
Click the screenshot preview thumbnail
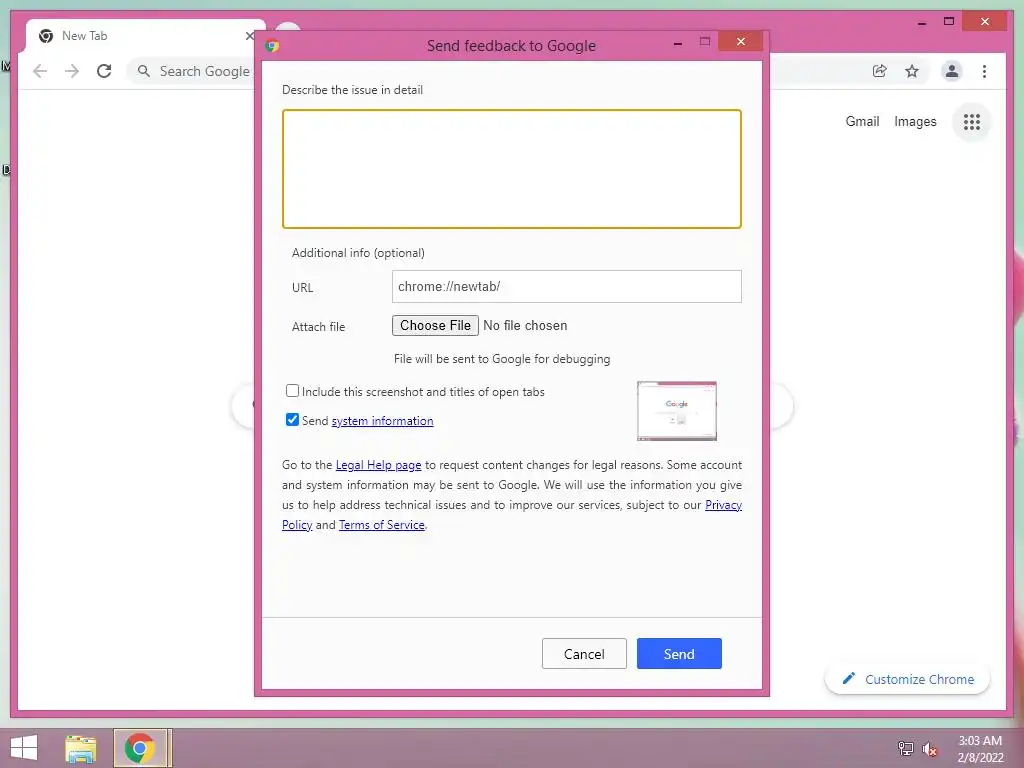coord(677,411)
